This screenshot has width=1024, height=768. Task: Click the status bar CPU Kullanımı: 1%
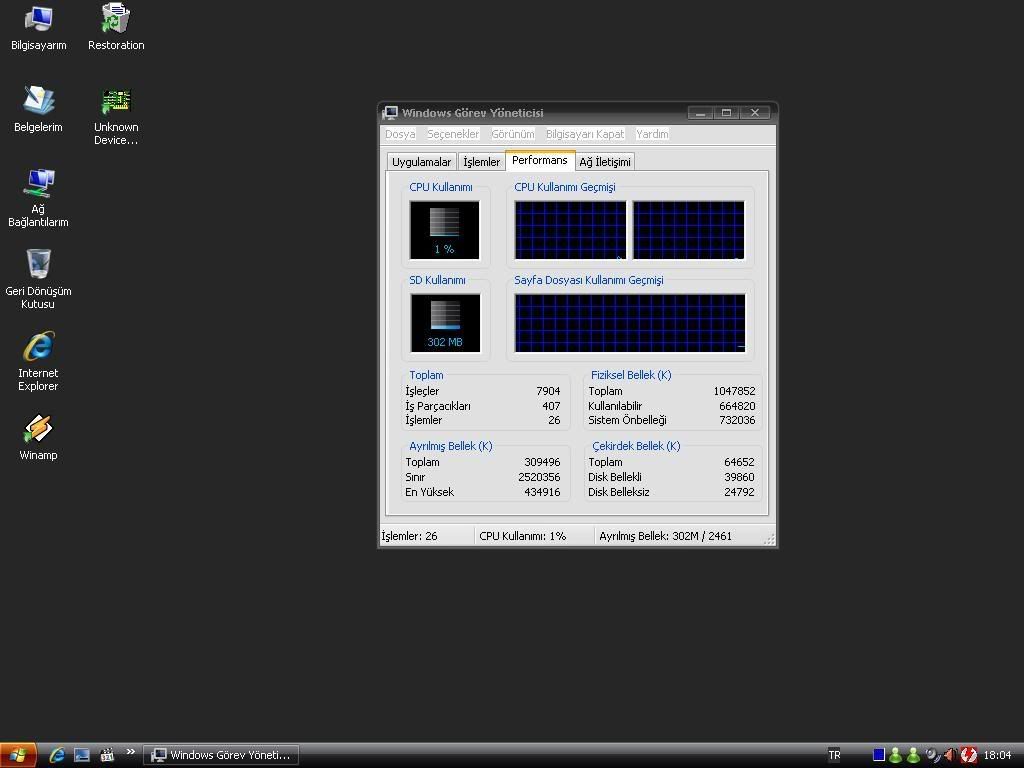[522, 536]
